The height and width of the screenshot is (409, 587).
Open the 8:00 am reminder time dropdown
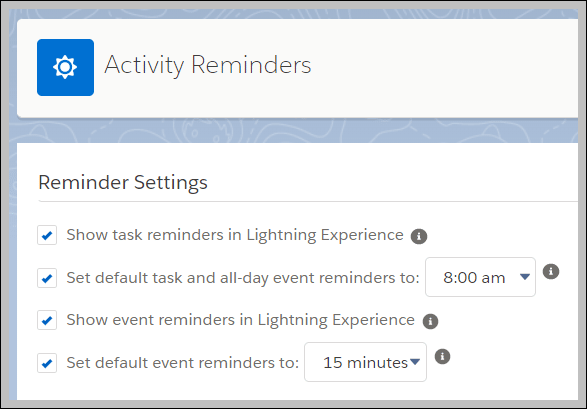(480, 277)
